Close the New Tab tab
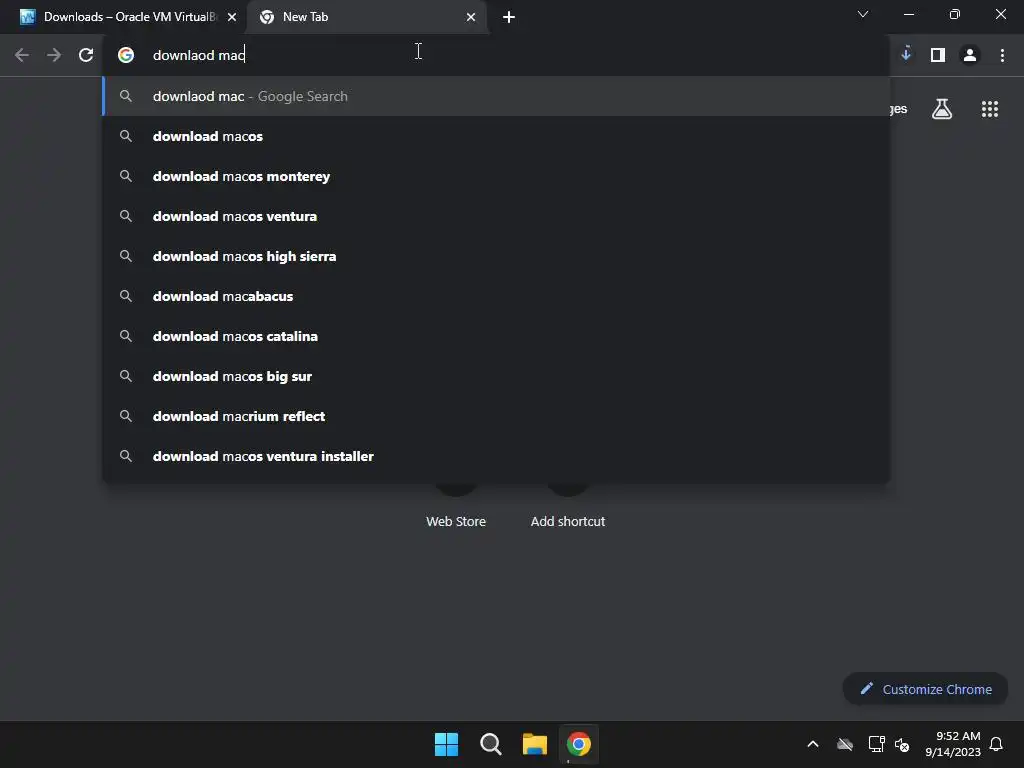The width and height of the screenshot is (1024, 768). [471, 17]
